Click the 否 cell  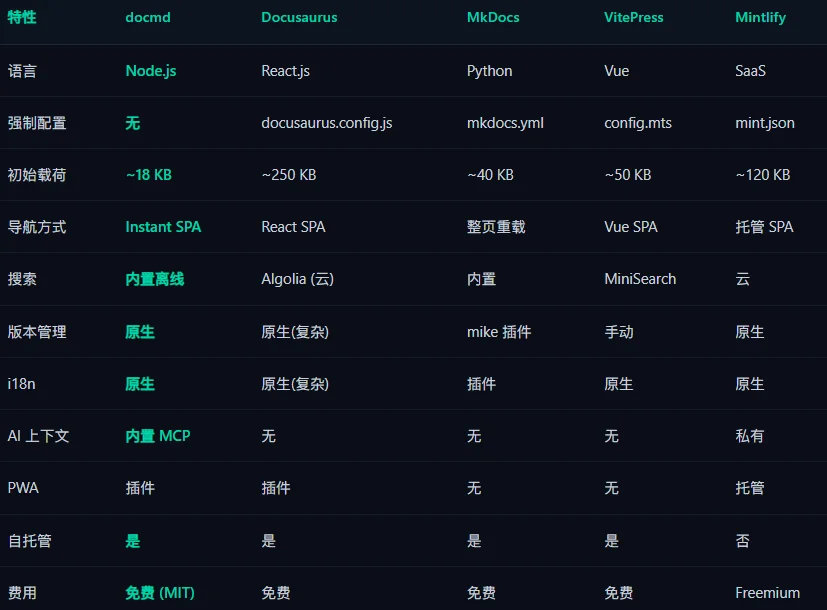[x=743, y=540]
